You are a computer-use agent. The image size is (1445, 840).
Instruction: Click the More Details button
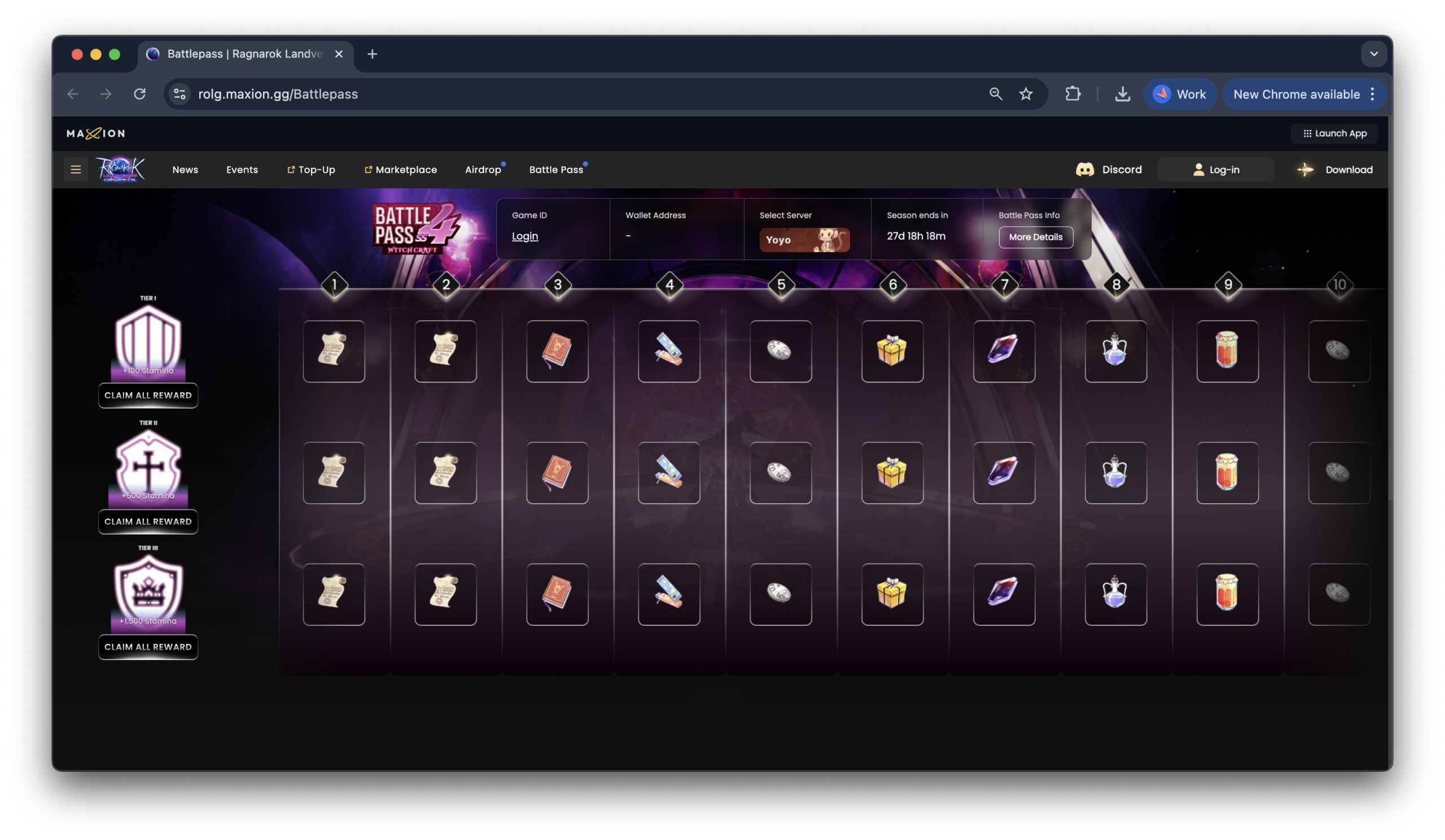click(x=1036, y=237)
